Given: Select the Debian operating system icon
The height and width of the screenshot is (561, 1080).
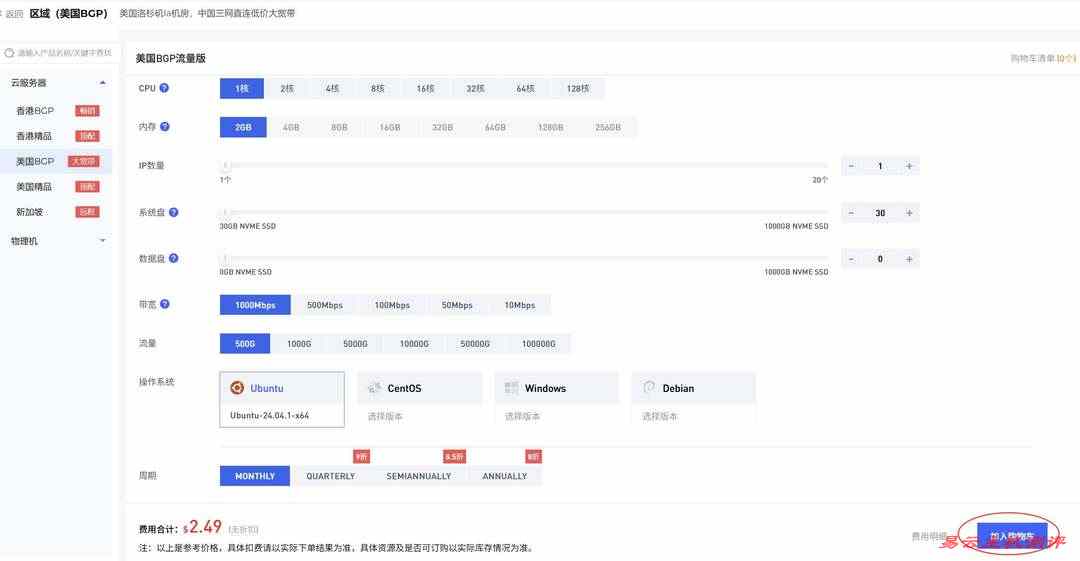Looking at the screenshot, I should pyautogui.click(x=649, y=388).
